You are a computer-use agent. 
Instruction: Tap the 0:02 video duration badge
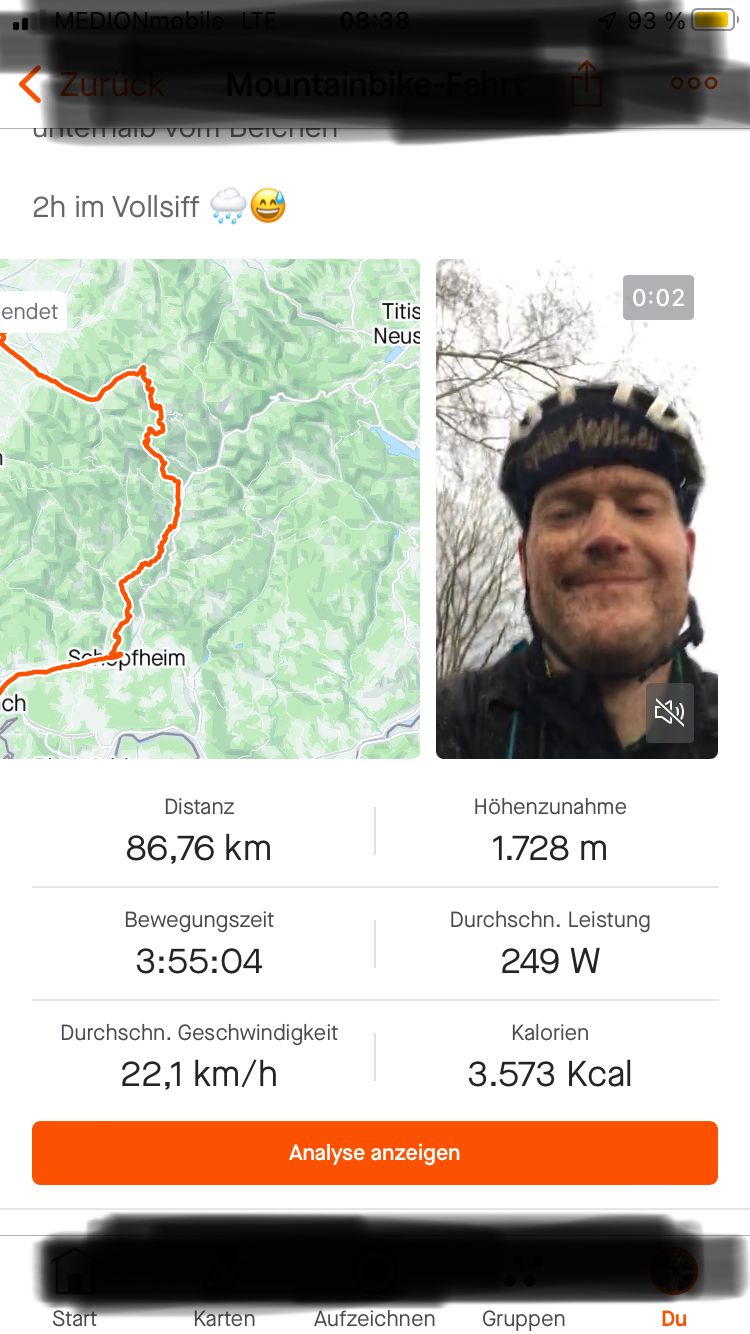(x=658, y=297)
